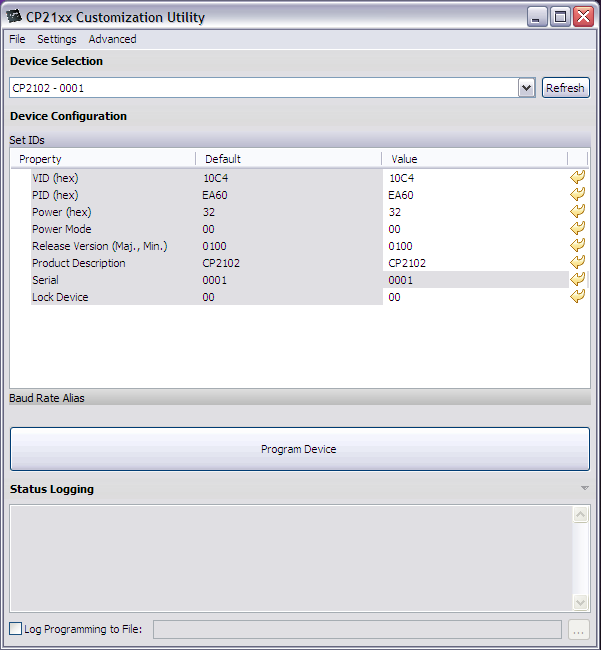This screenshot has height=650, width=601.
Task: Enable Log Programming to File checkbox
Action: tap(15, 628)
